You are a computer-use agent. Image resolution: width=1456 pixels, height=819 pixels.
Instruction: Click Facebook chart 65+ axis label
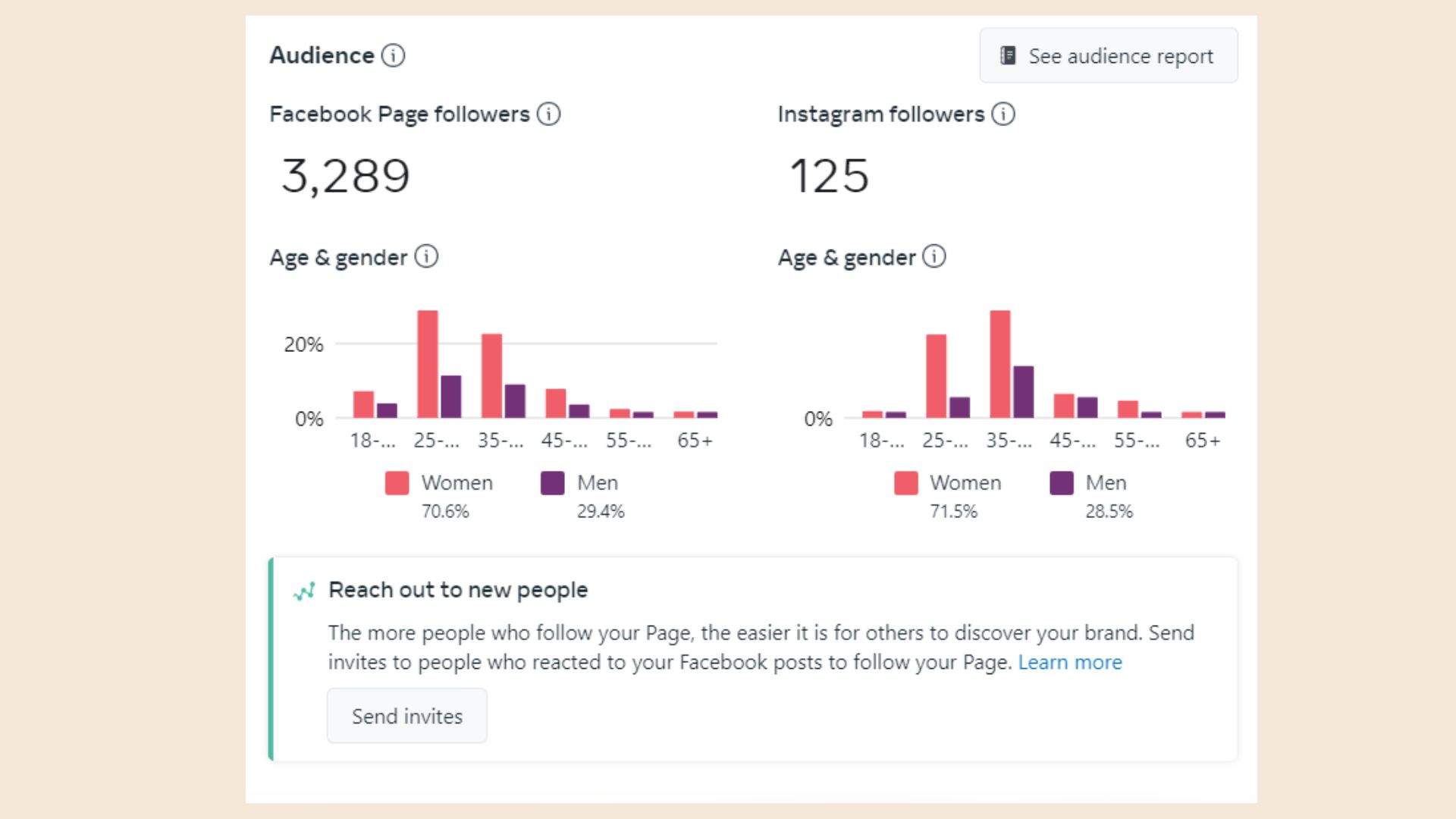pos(695,441)
